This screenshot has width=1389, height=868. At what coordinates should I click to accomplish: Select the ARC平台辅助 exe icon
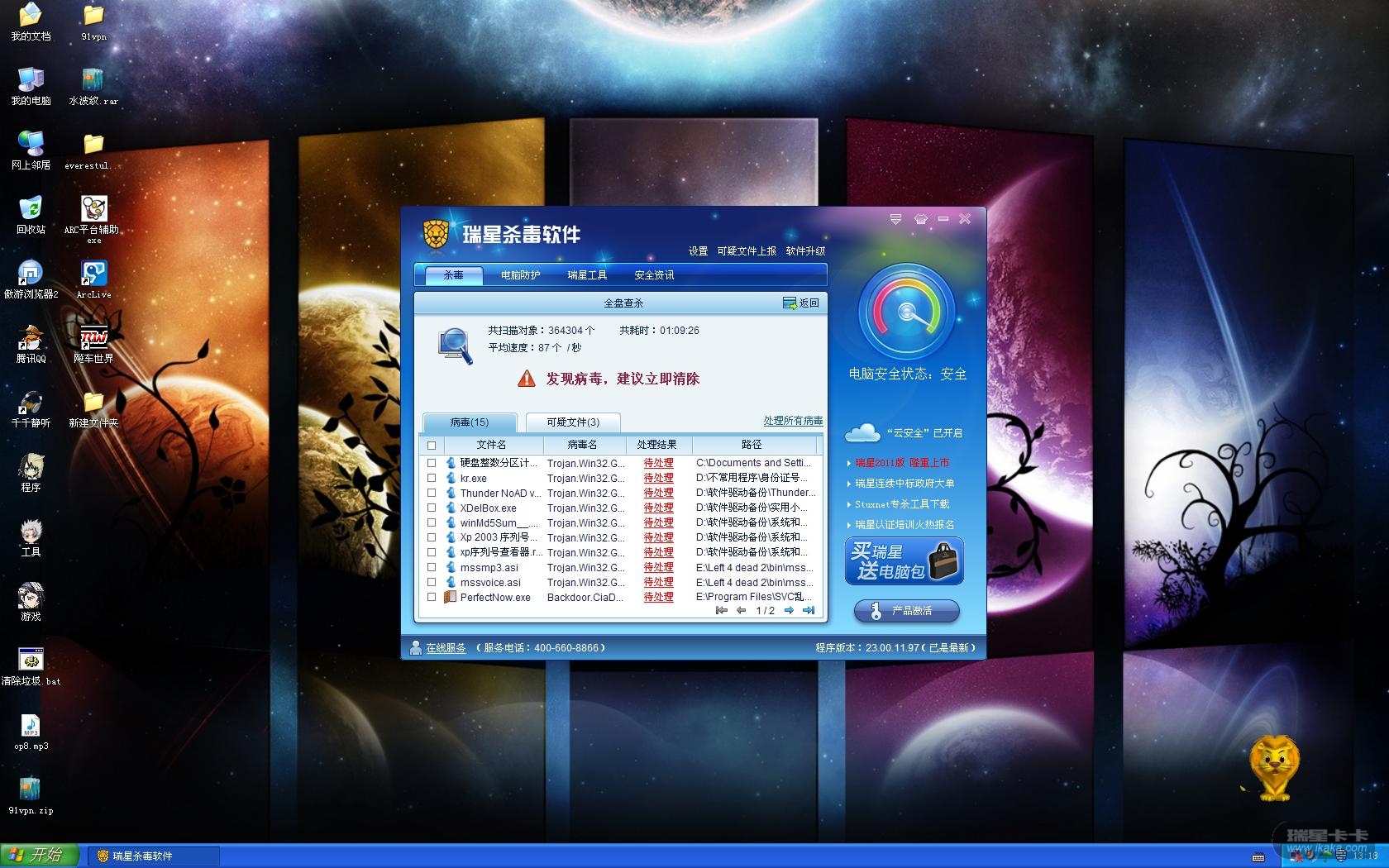point(93,218)
